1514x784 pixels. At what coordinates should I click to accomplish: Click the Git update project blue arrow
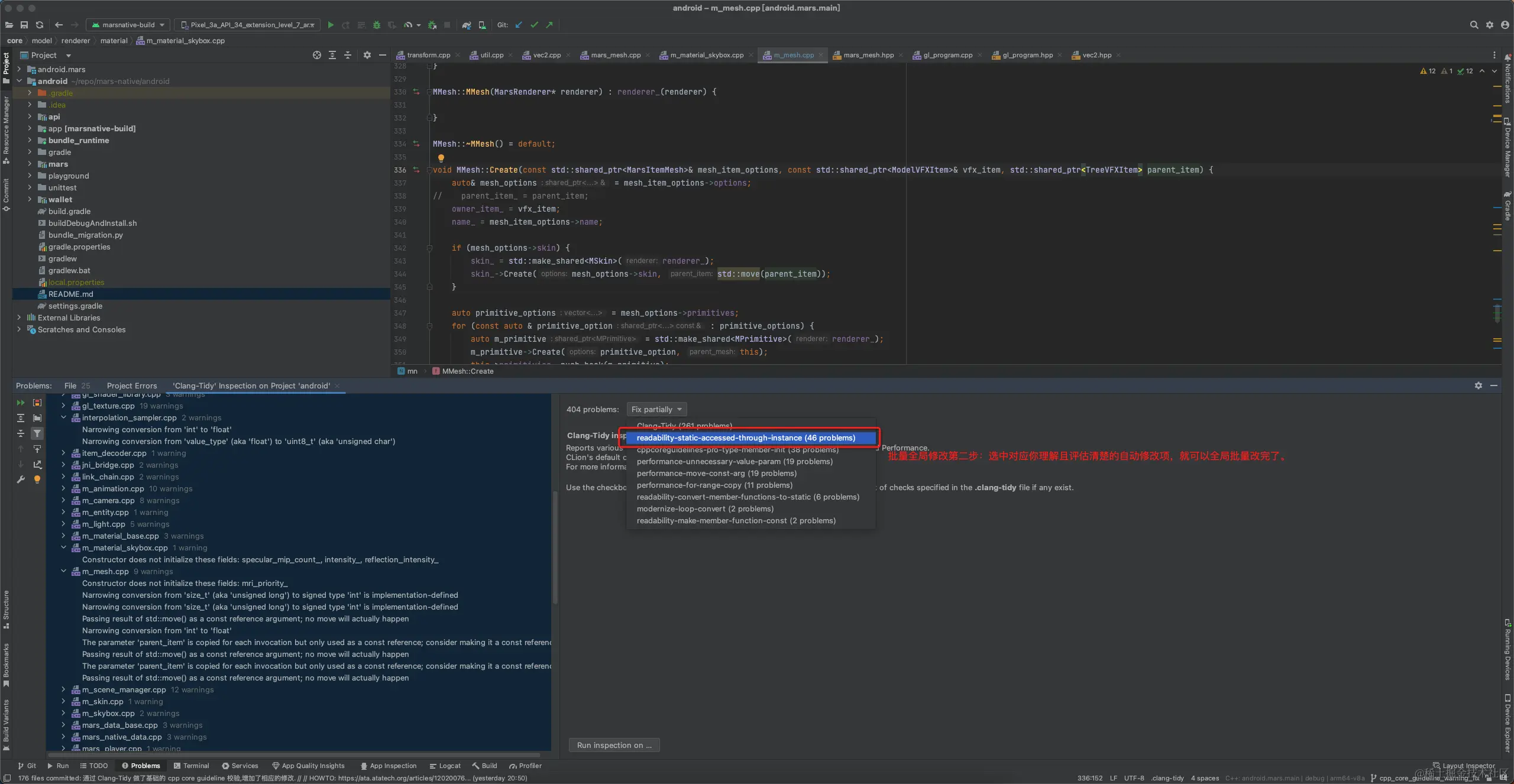[x=519, y=25]
